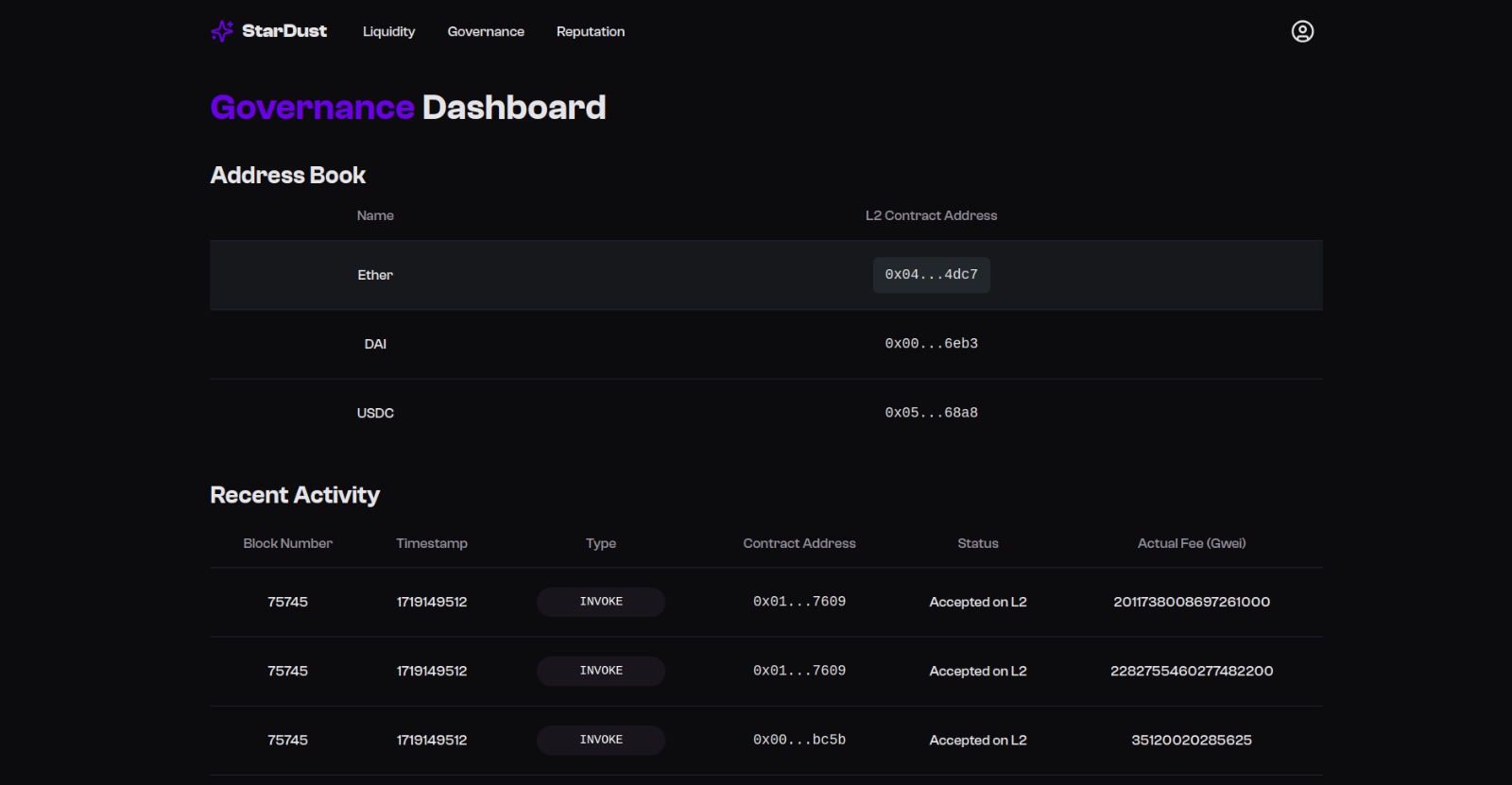Click the L2 Contract Address column header
Image resolution: width=1512 pixels, height=785 pixels.
(932, 215)
